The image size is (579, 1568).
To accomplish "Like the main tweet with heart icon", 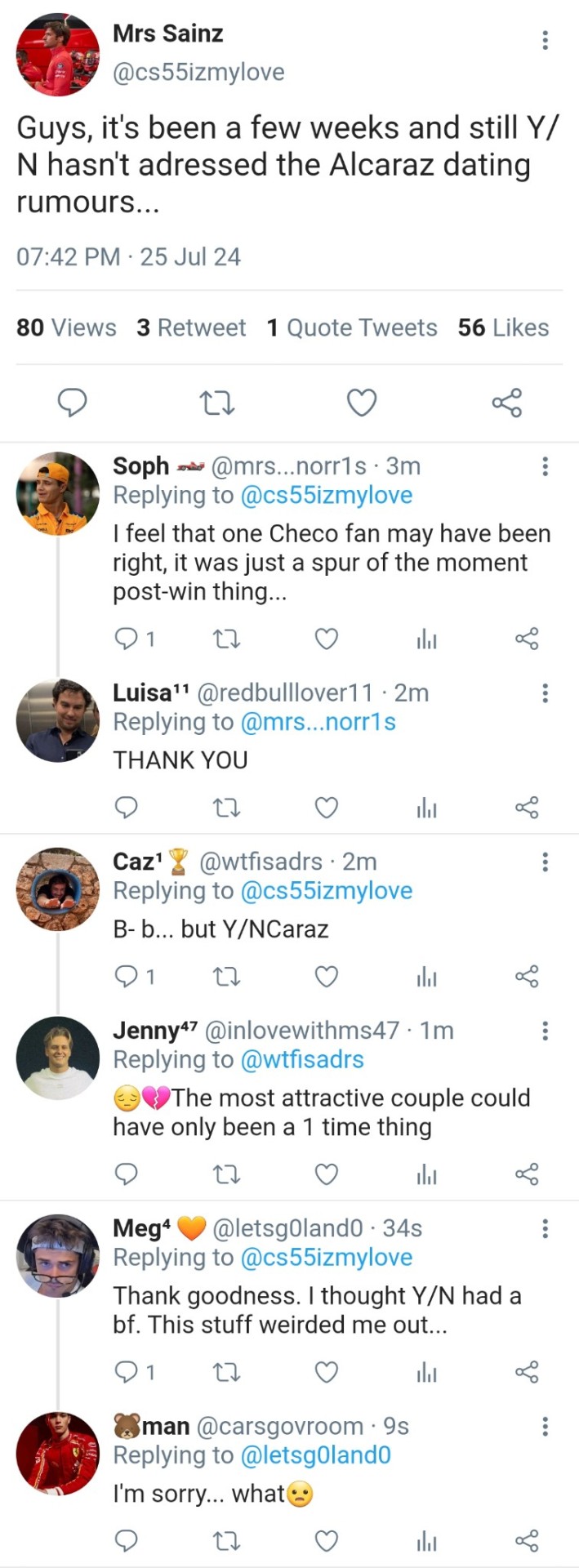I will [x=362, y=402].
